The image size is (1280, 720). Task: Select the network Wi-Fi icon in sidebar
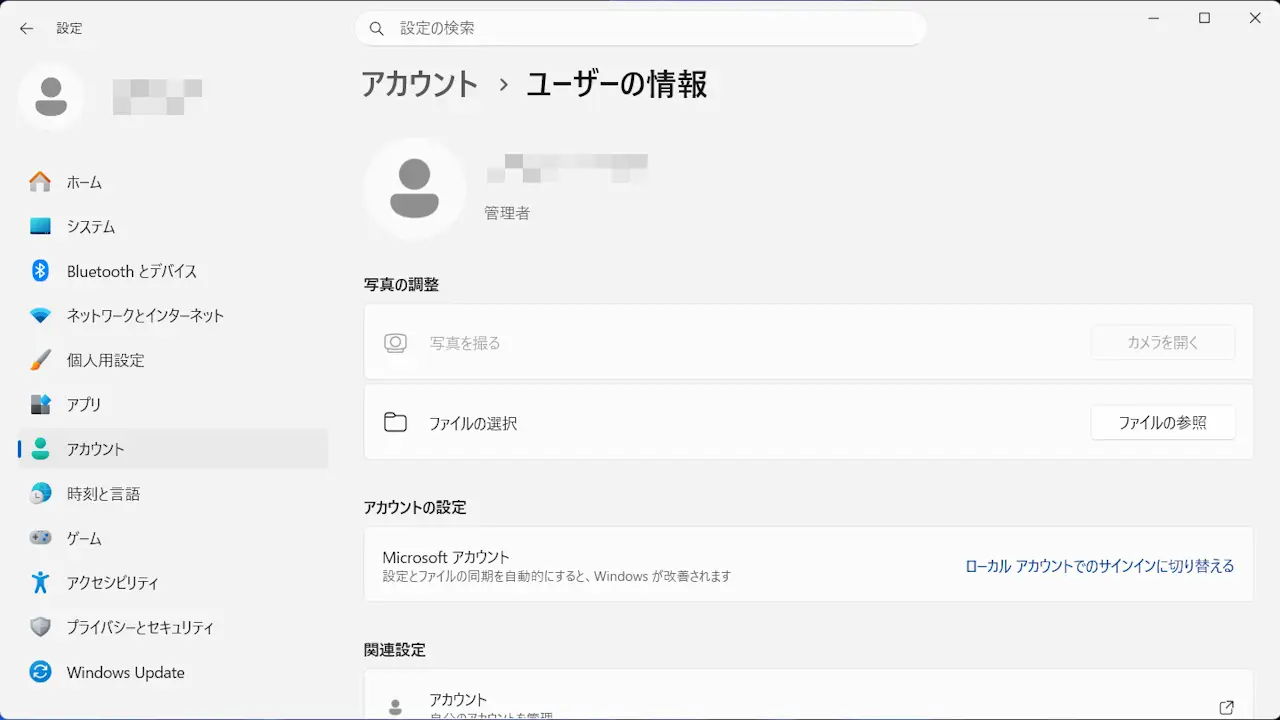[40, 316]
